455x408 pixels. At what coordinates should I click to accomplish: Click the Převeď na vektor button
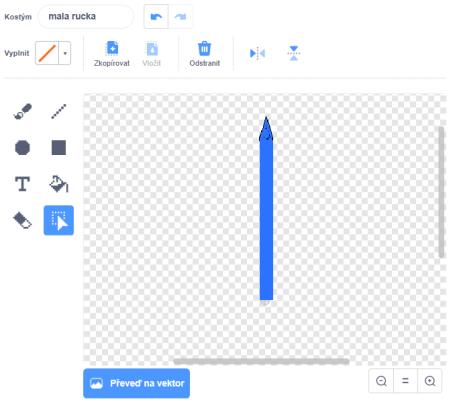(137, 383)
